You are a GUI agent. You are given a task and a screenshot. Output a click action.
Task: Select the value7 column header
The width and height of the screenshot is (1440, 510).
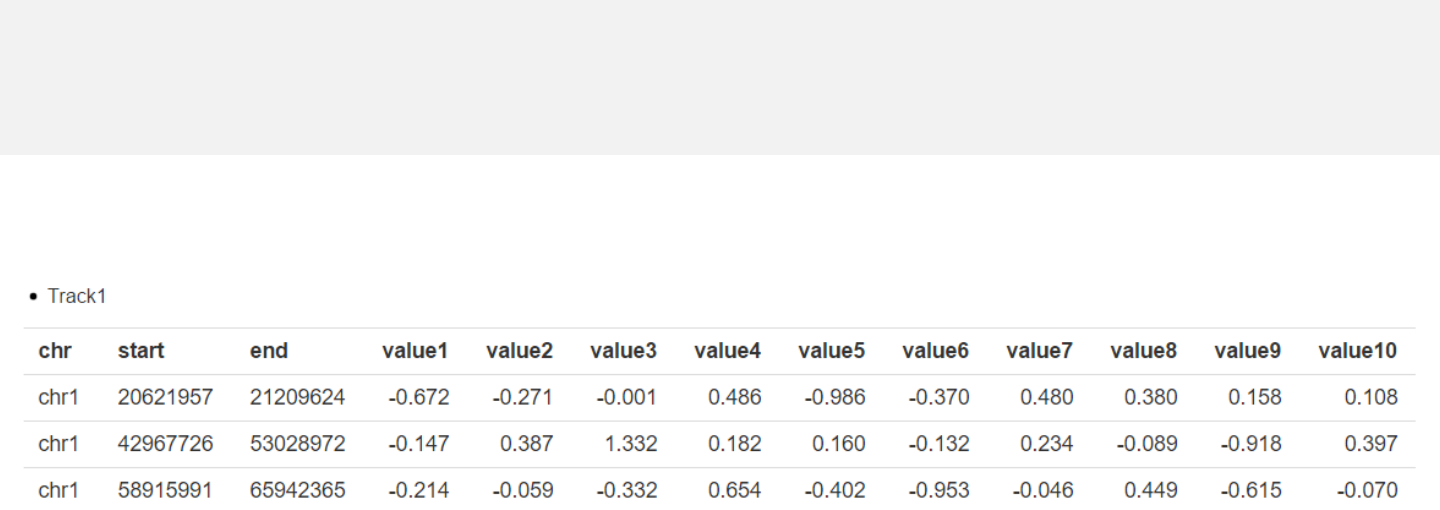pos(1039,351)
